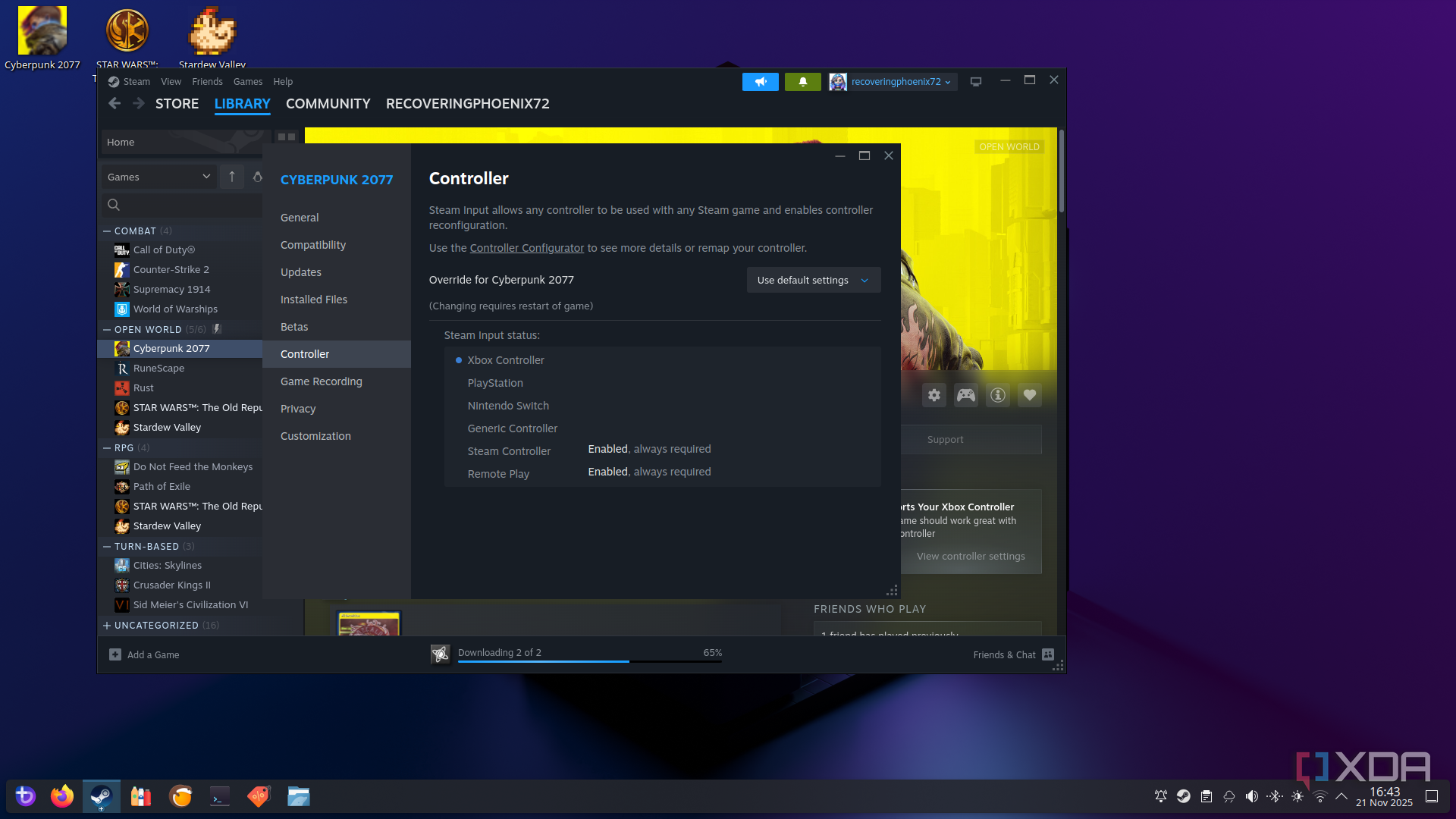This screenshot has height=819, width=1456.
Task: Select General in properties sidebar
Action: coord(337,218)
